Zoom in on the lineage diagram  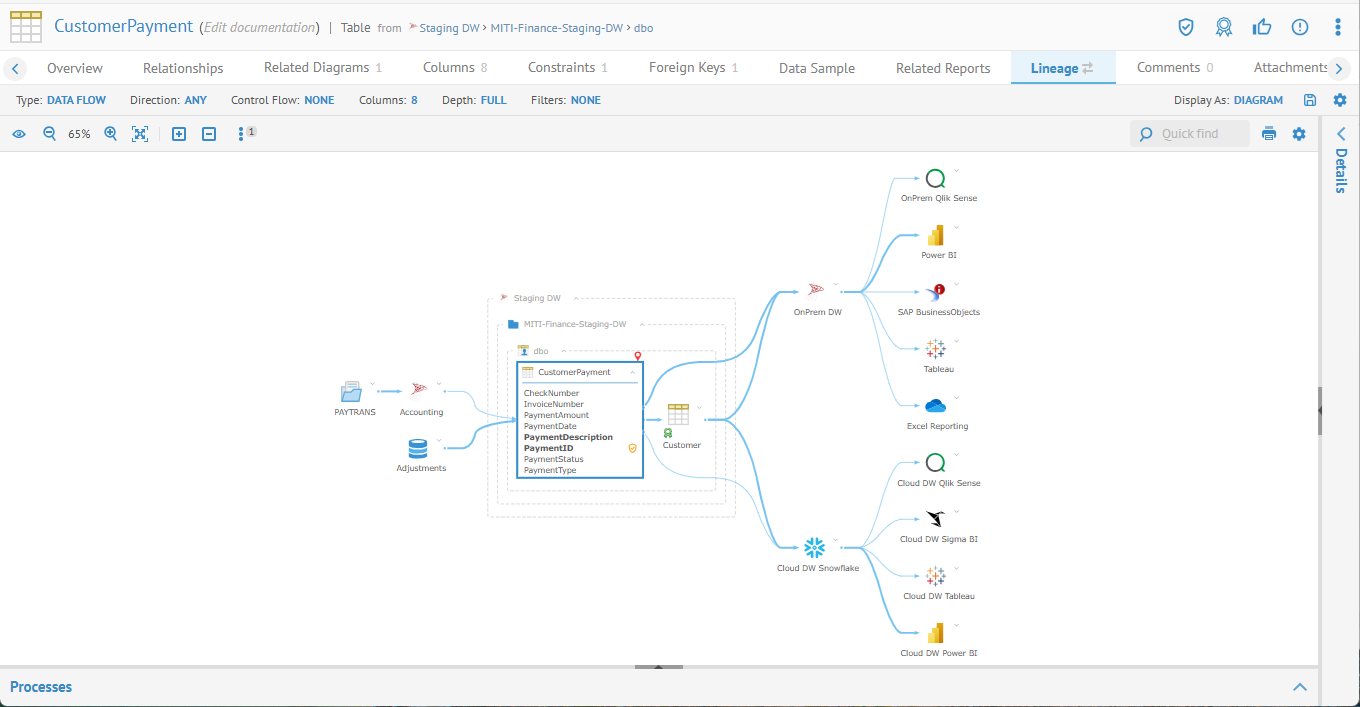click(x=111, y=134)
